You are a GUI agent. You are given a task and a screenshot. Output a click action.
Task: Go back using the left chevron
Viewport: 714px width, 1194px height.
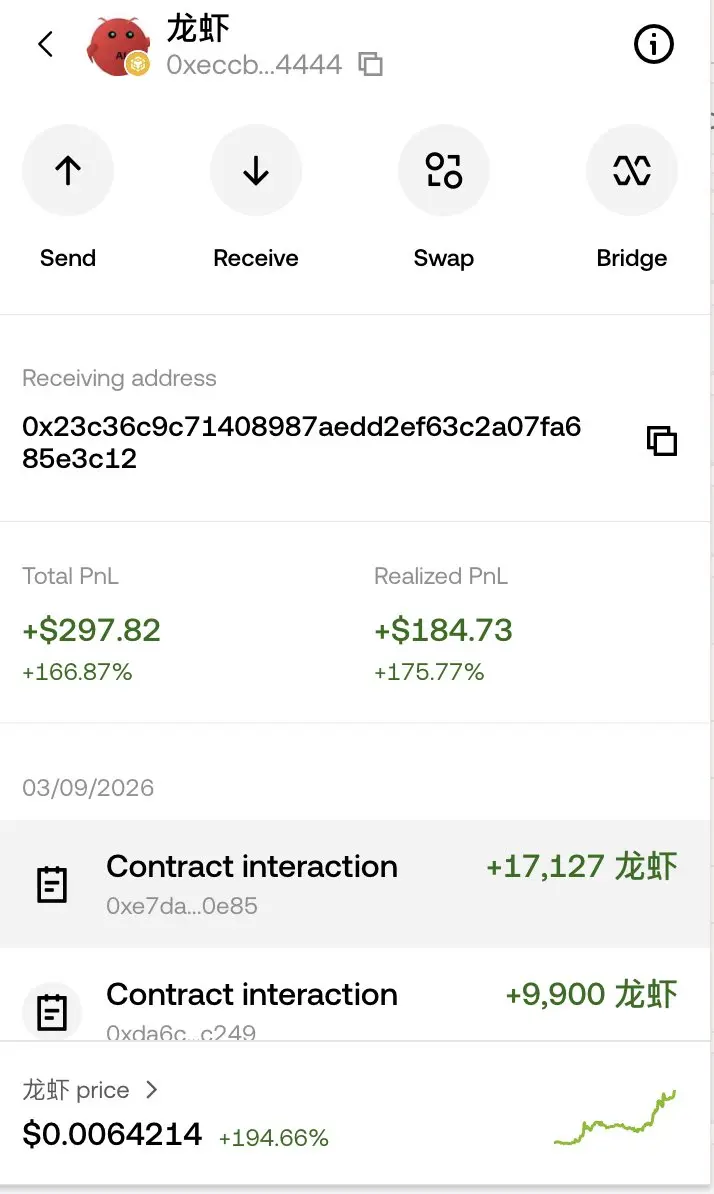(x=46, y=44)
